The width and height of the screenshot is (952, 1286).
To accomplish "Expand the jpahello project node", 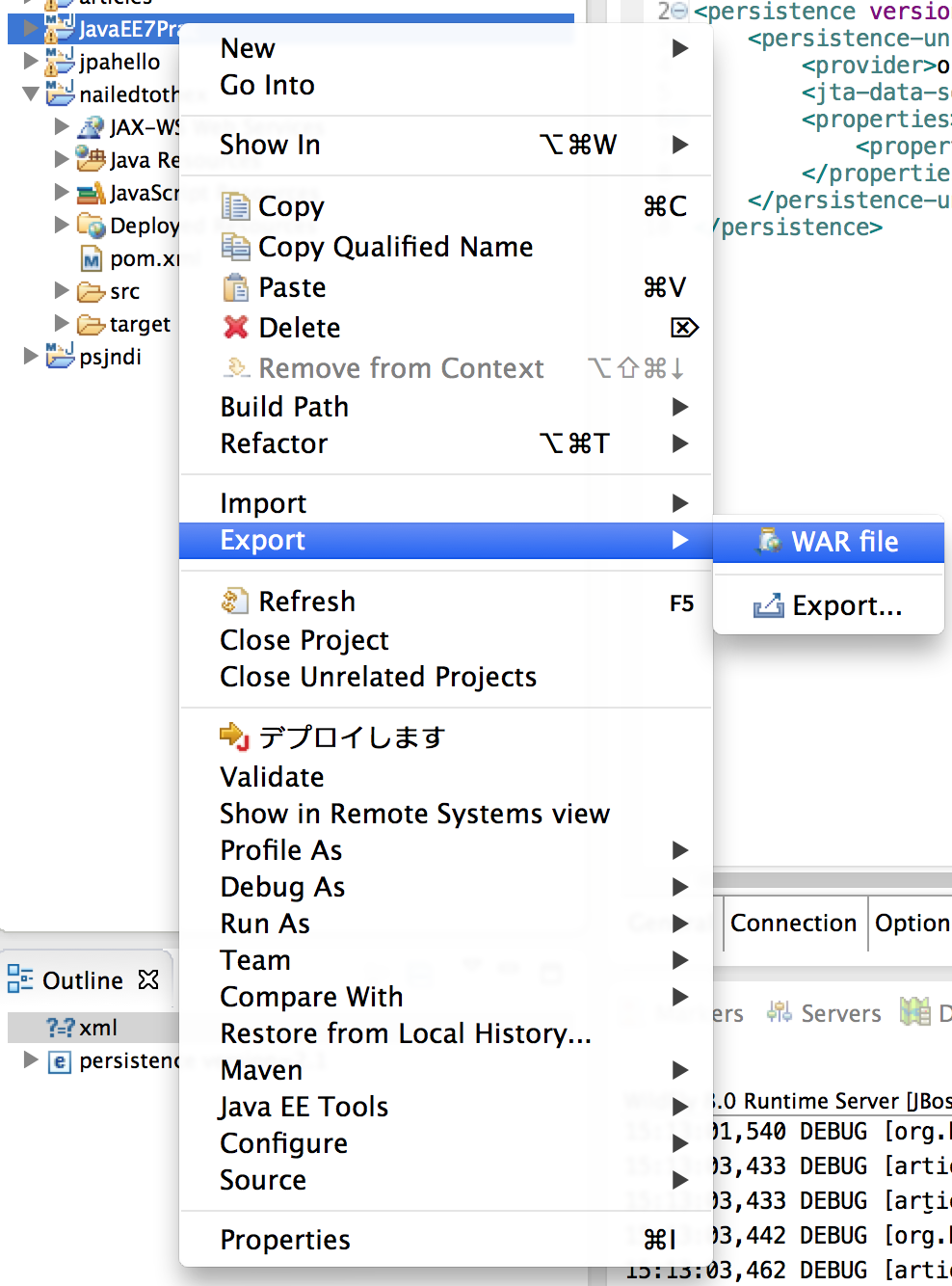I will click(31, 62).
